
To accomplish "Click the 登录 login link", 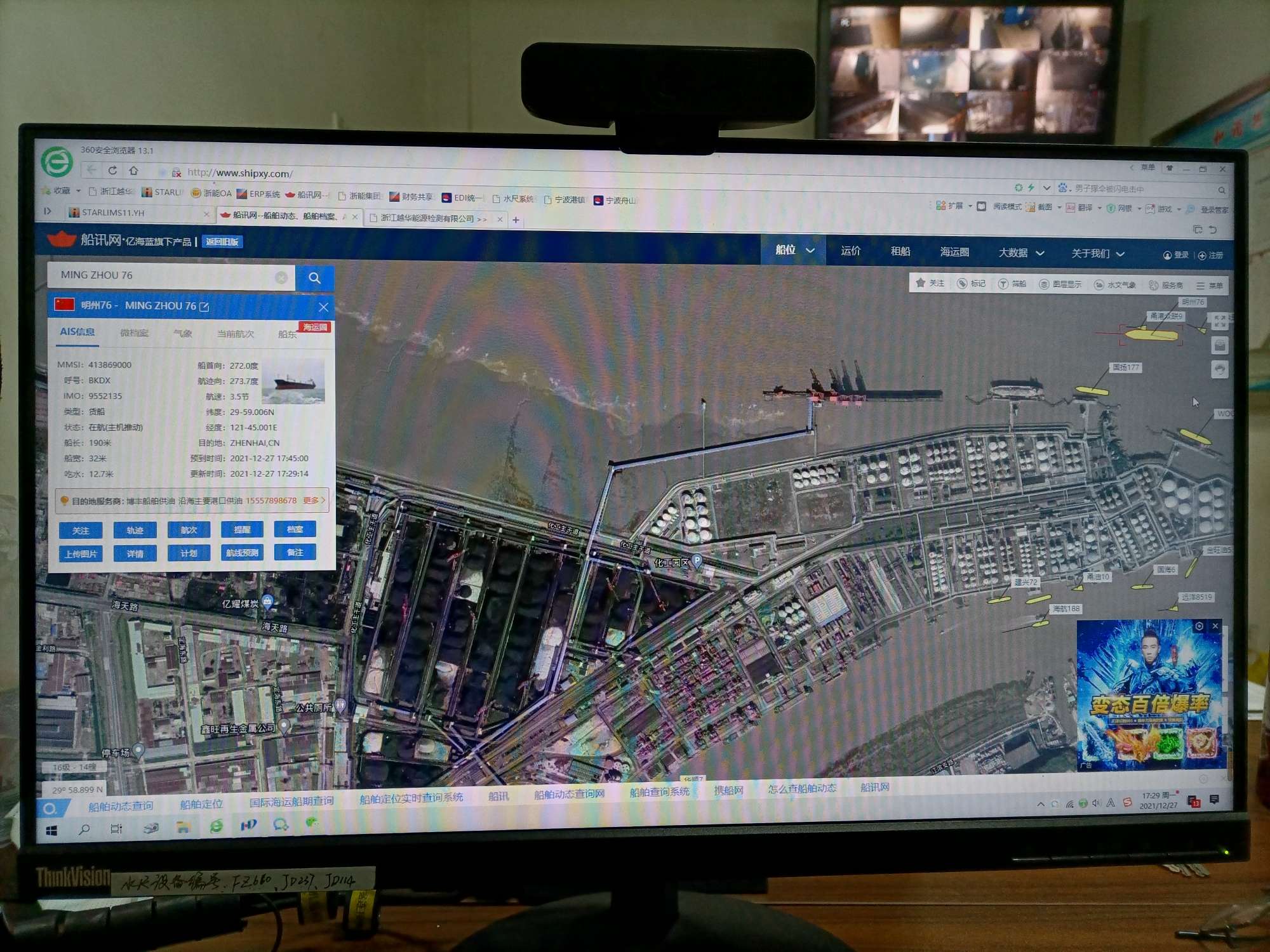I will (1176, 255).
